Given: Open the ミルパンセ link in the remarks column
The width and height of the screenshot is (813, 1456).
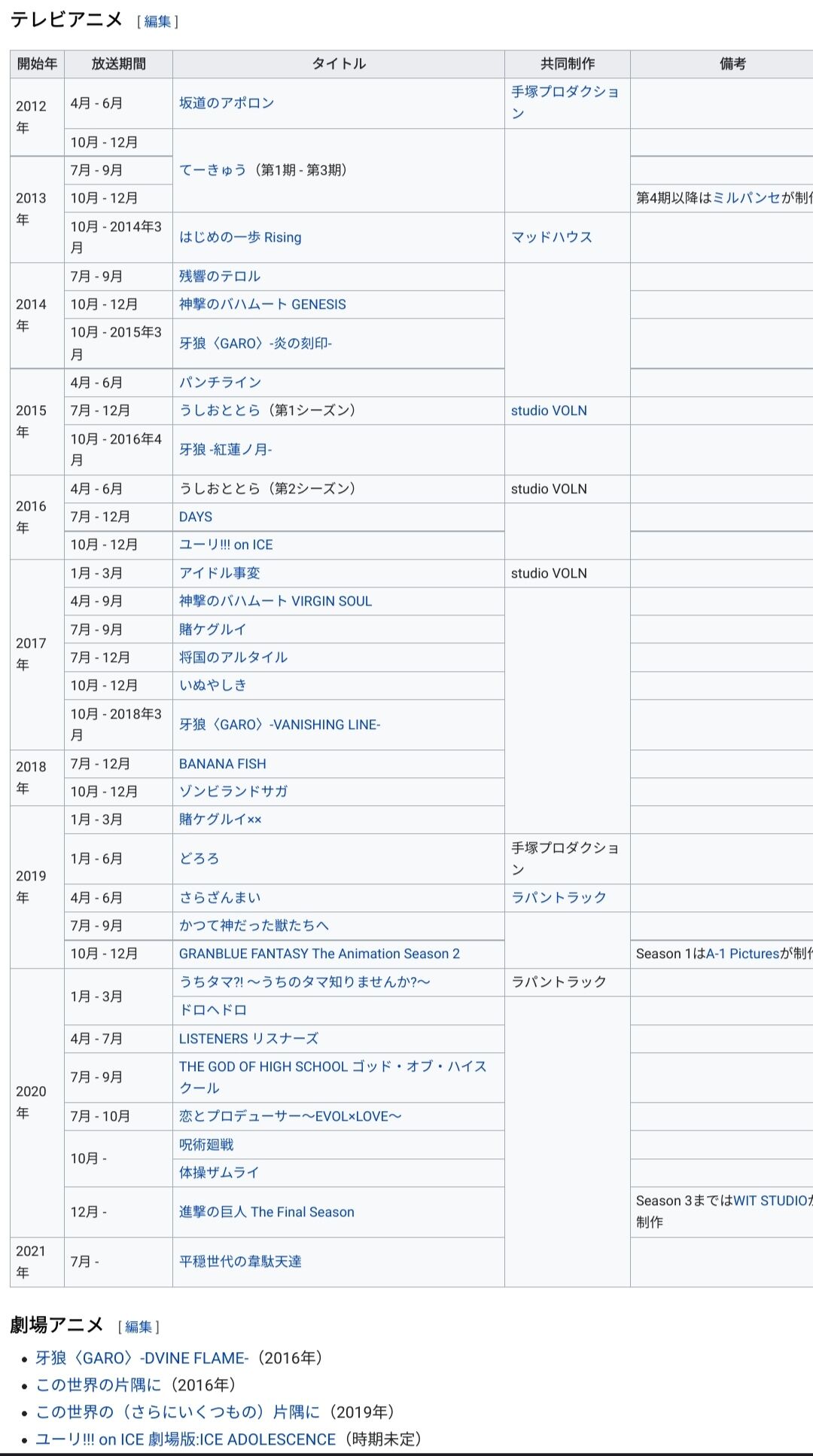Looking at the screenshot, I should click(746, 198).
